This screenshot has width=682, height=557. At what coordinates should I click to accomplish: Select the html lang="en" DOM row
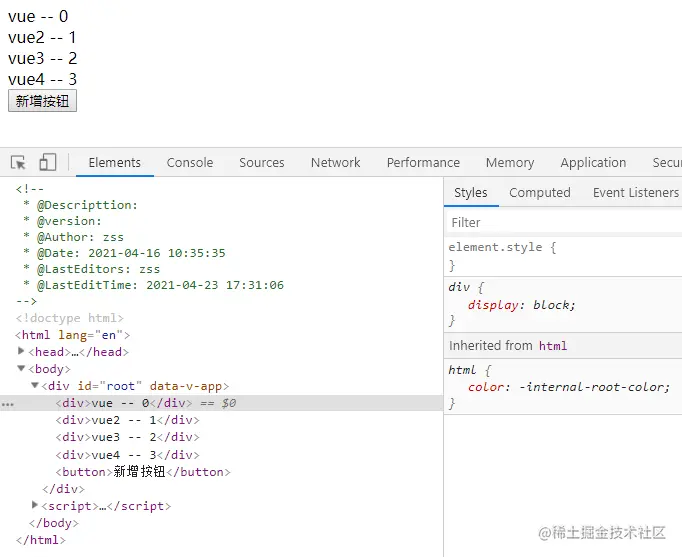pos(72,335)
